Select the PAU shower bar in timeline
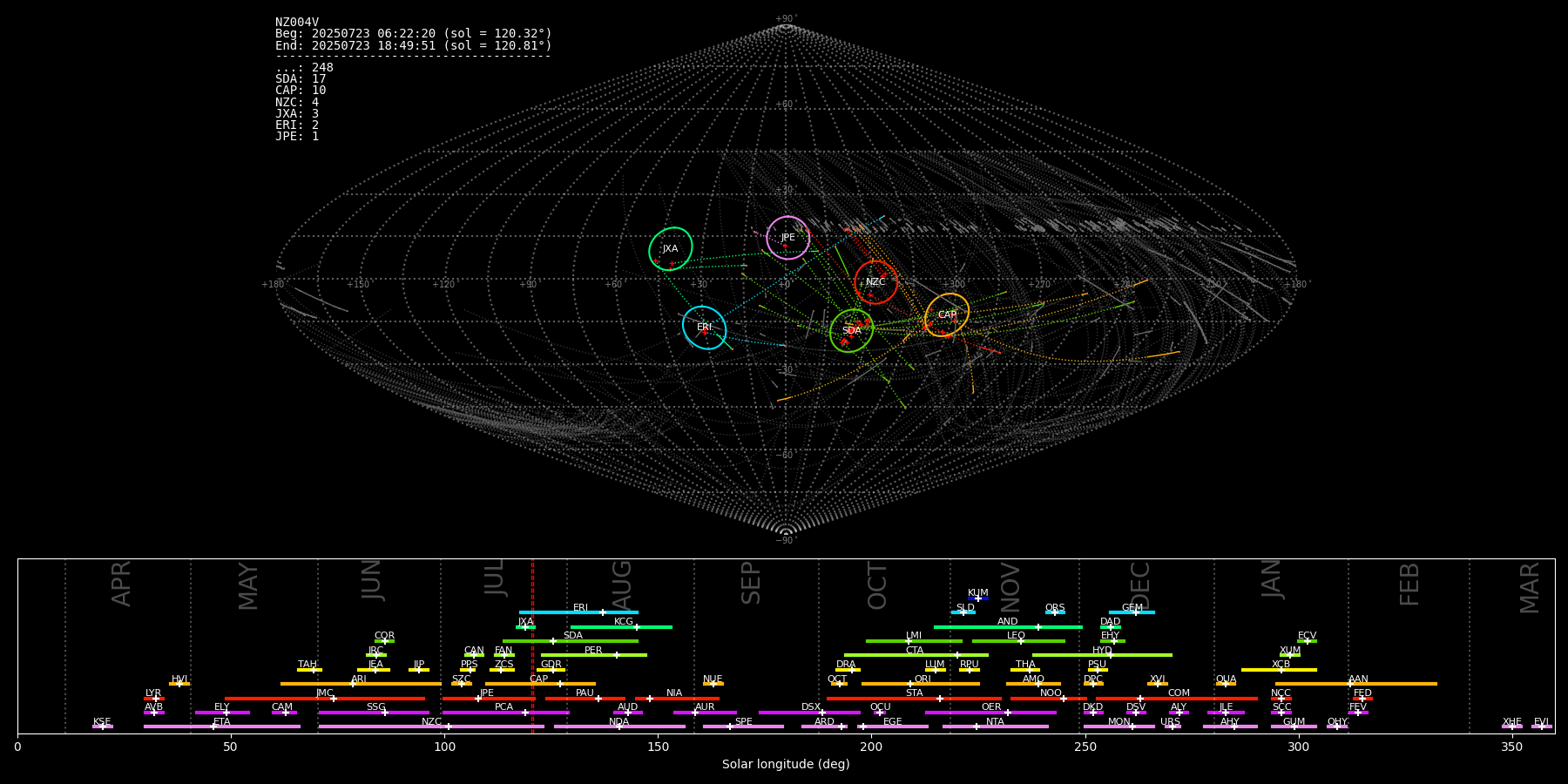Screen dimensions: 1568x784 (585, 699)
